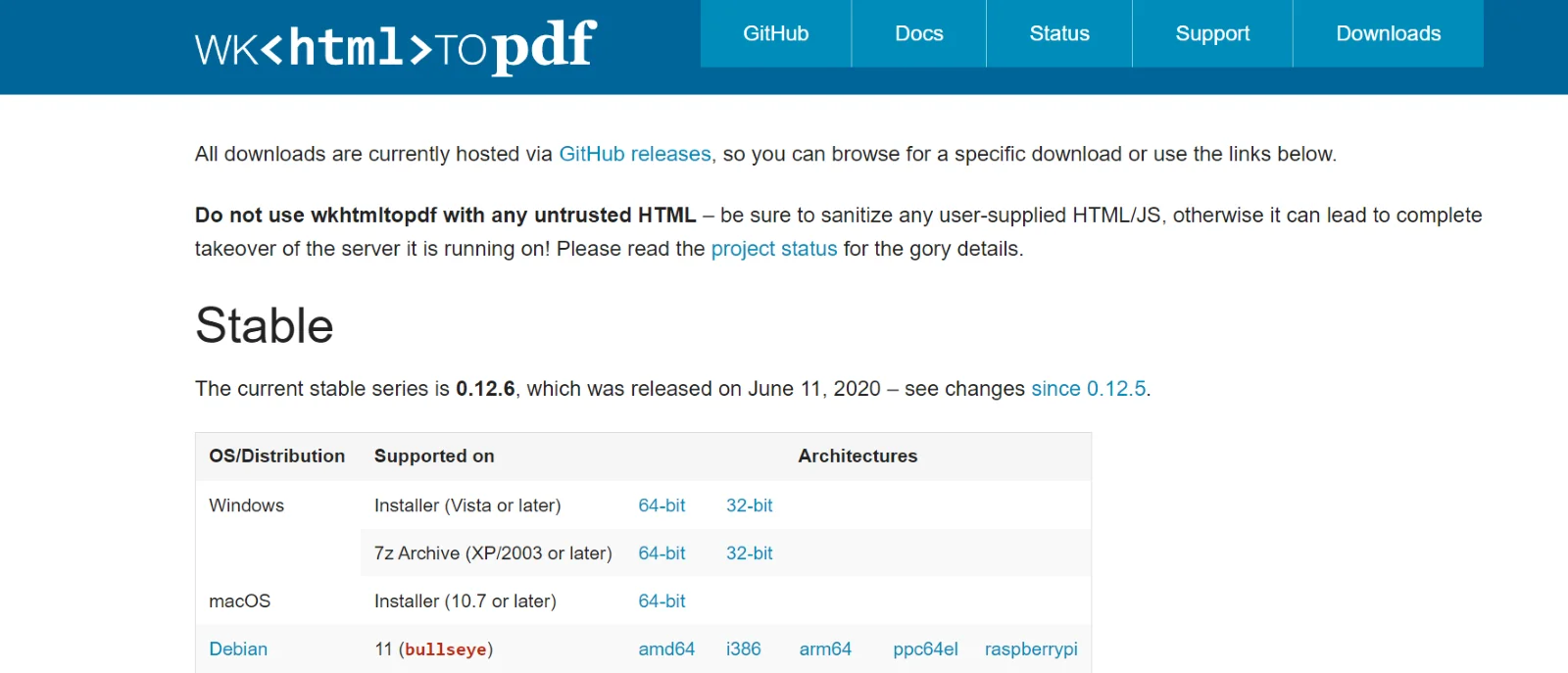
Task: Open the Support menu item
Action: [1212, 33]
